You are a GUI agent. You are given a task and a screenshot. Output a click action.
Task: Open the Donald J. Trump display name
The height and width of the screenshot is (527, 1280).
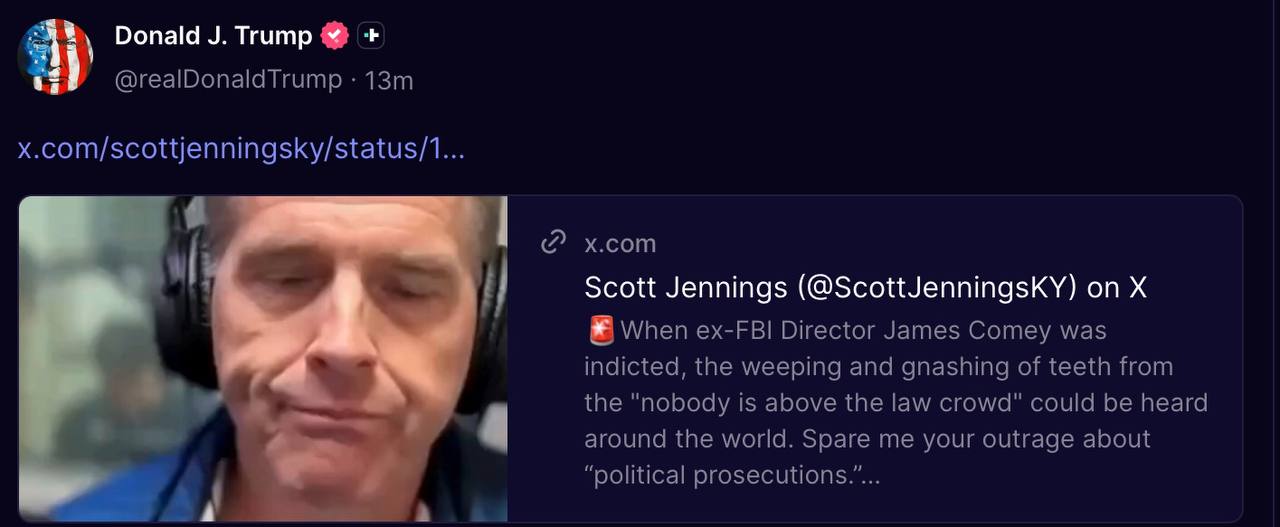click(x=213, y=36)
